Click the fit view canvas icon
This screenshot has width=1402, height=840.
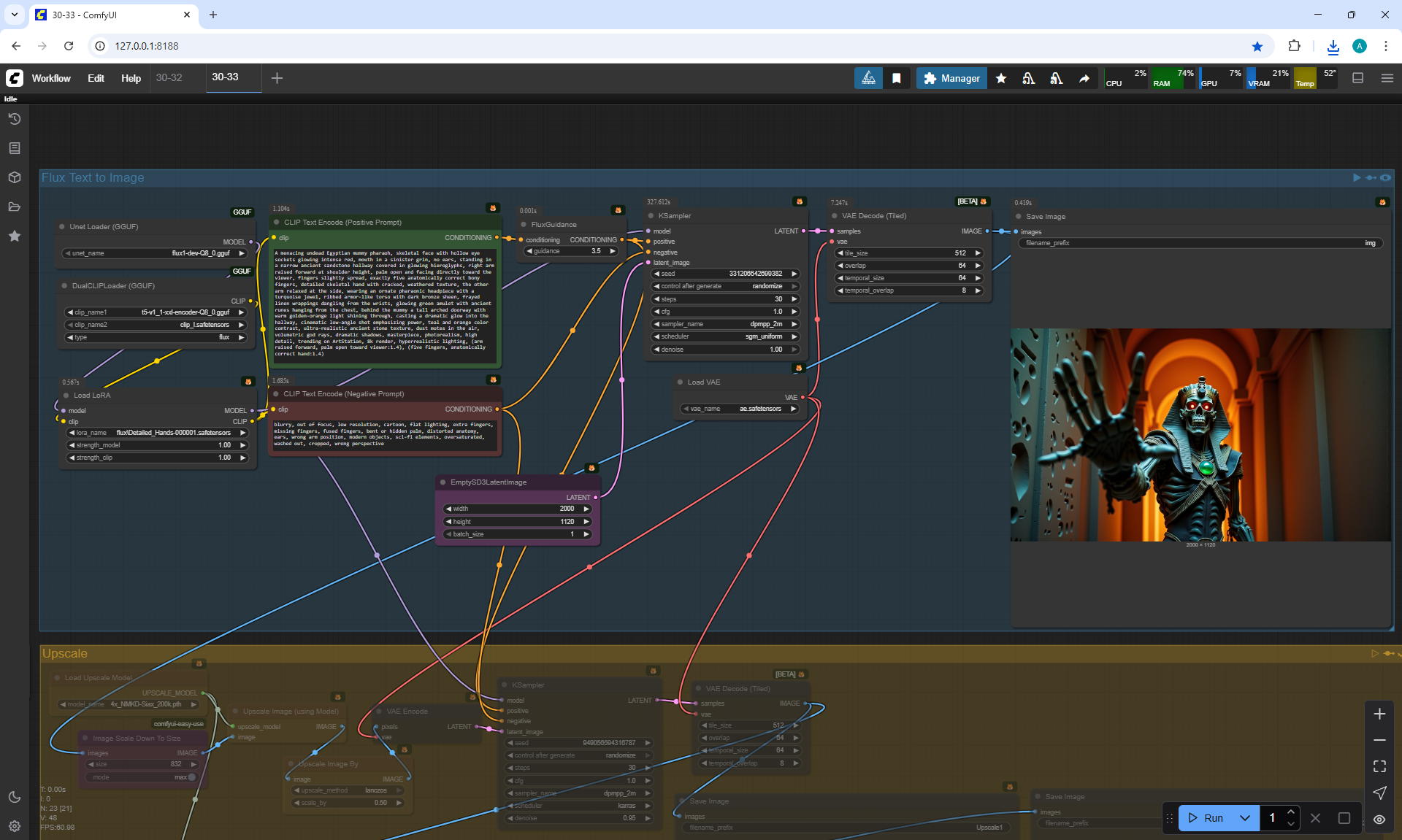tap(1379, 766)
